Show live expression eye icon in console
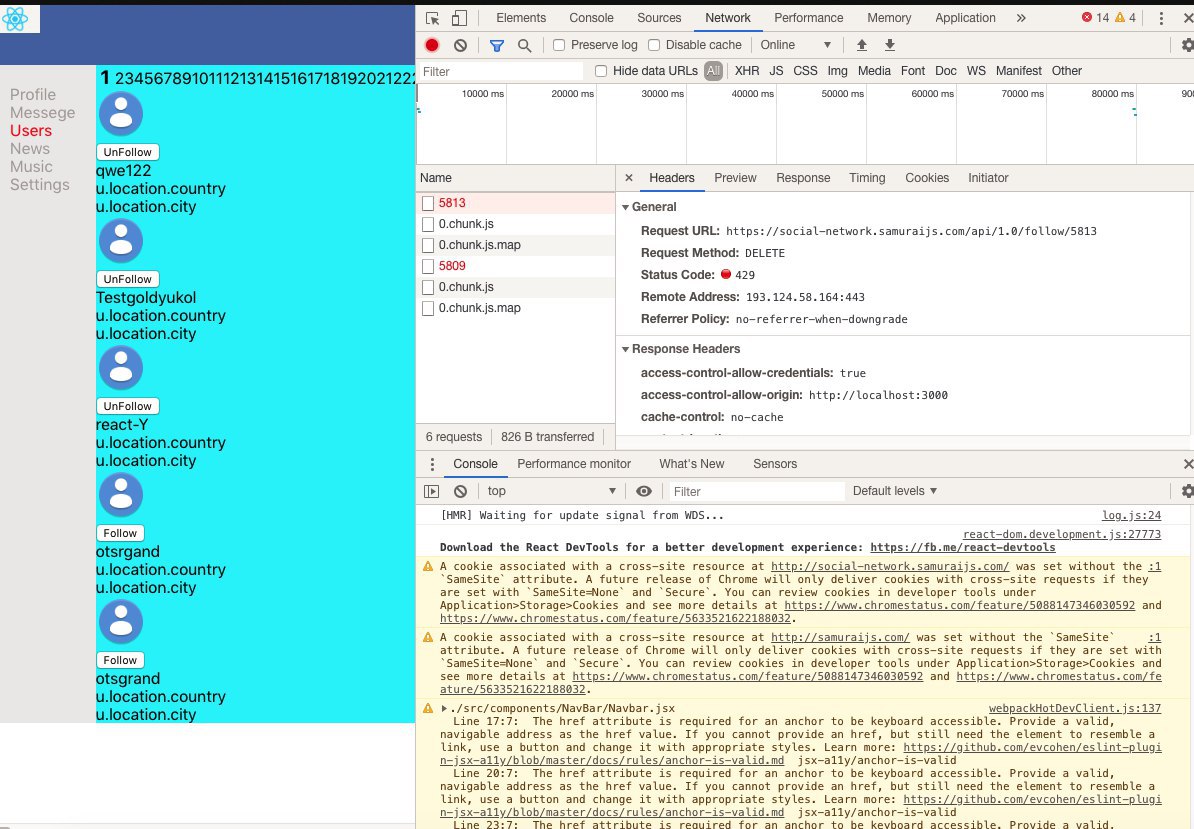The image size is (1194, 829). [x=643, y=491]
